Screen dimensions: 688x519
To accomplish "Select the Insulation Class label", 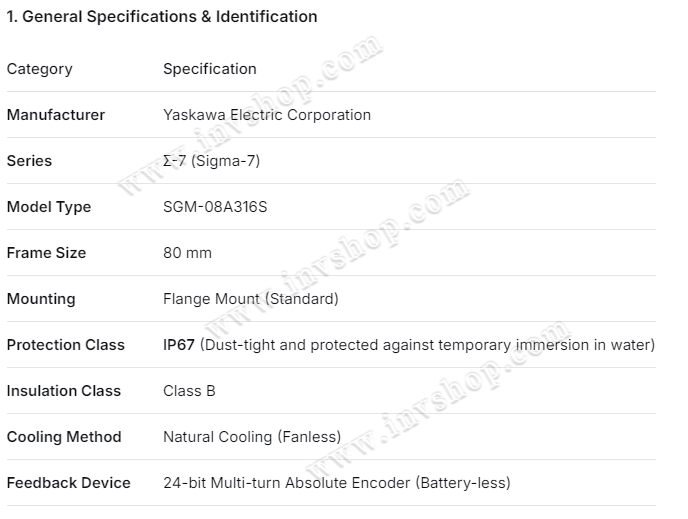I will click(64, 391).
